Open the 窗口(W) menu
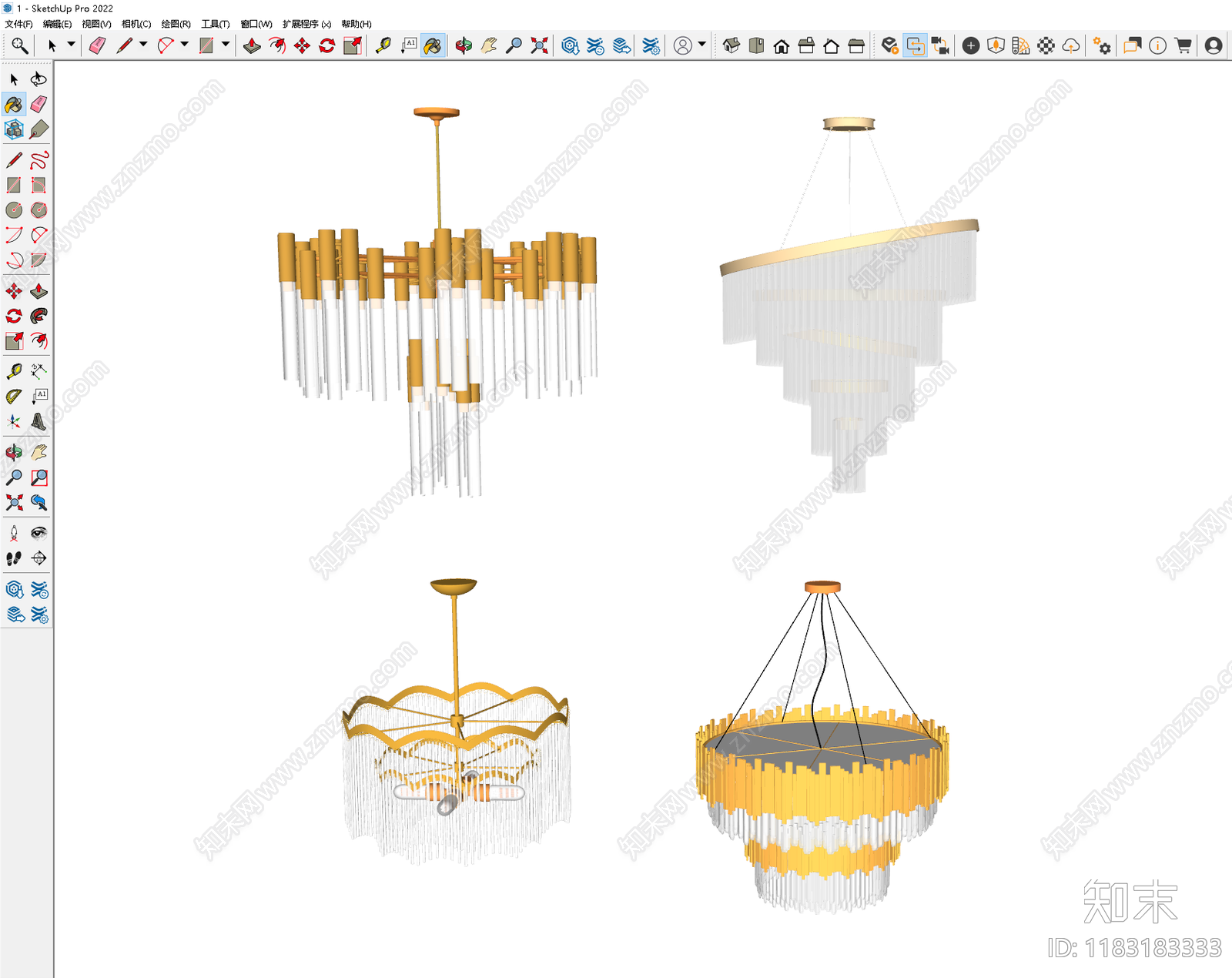The height and width of the screenshot is (978, 1232). coord(256,24)
